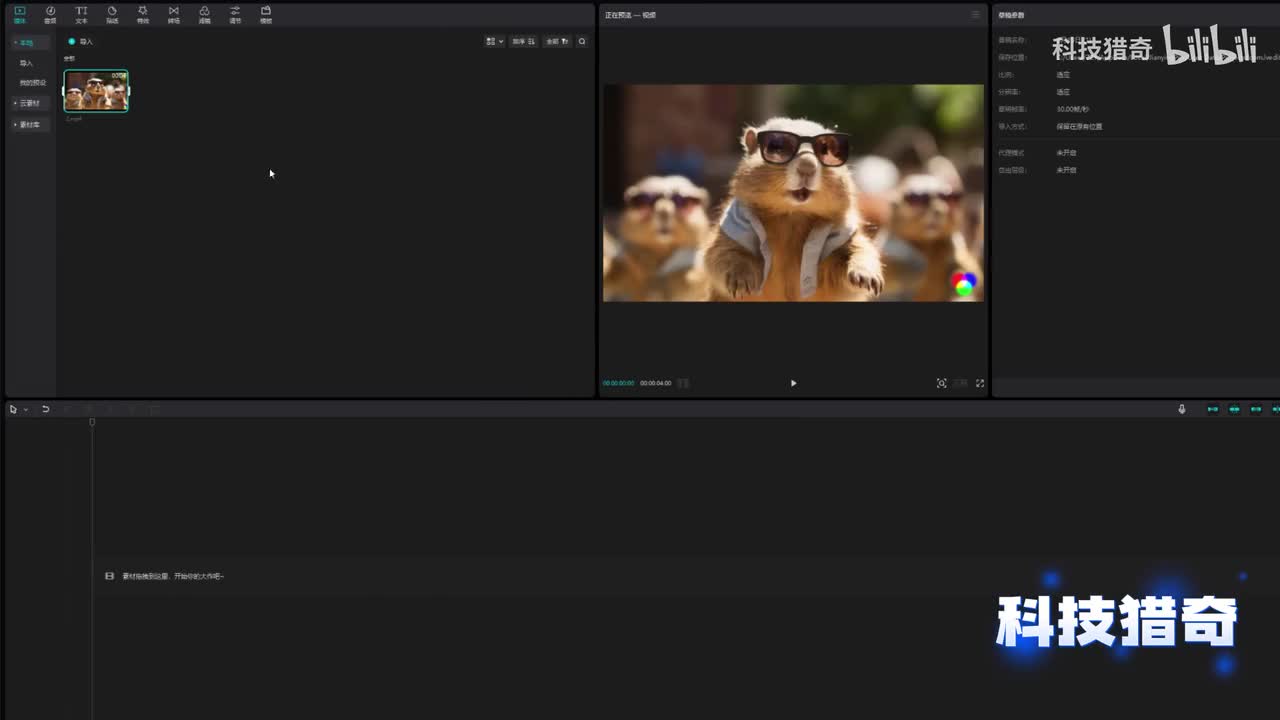Toggle main track magnet on timeline
This screenshot has width=1280, height=720.
coord(1212,409)
